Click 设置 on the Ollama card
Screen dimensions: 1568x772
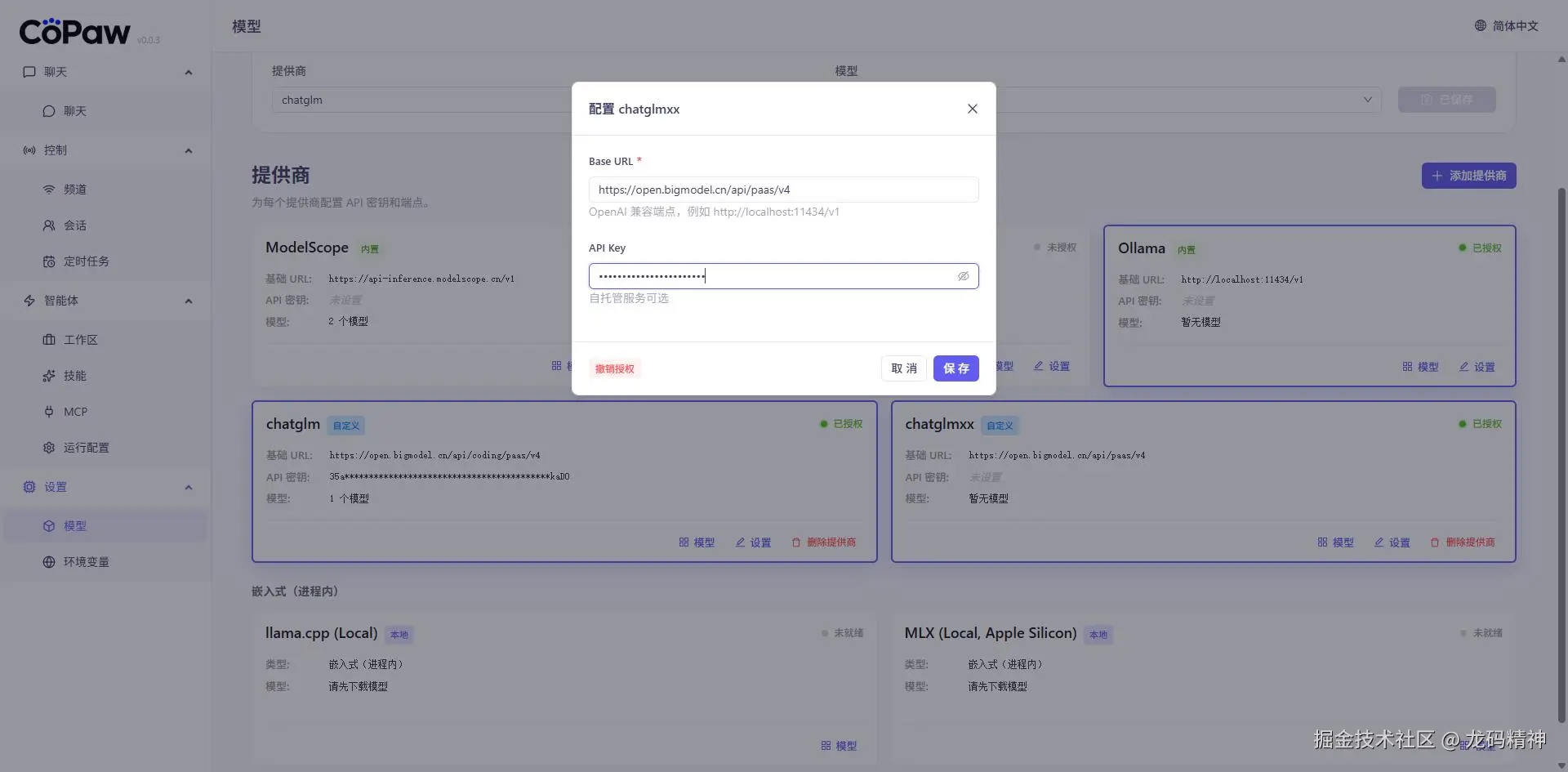click(x=1477, y=367)
